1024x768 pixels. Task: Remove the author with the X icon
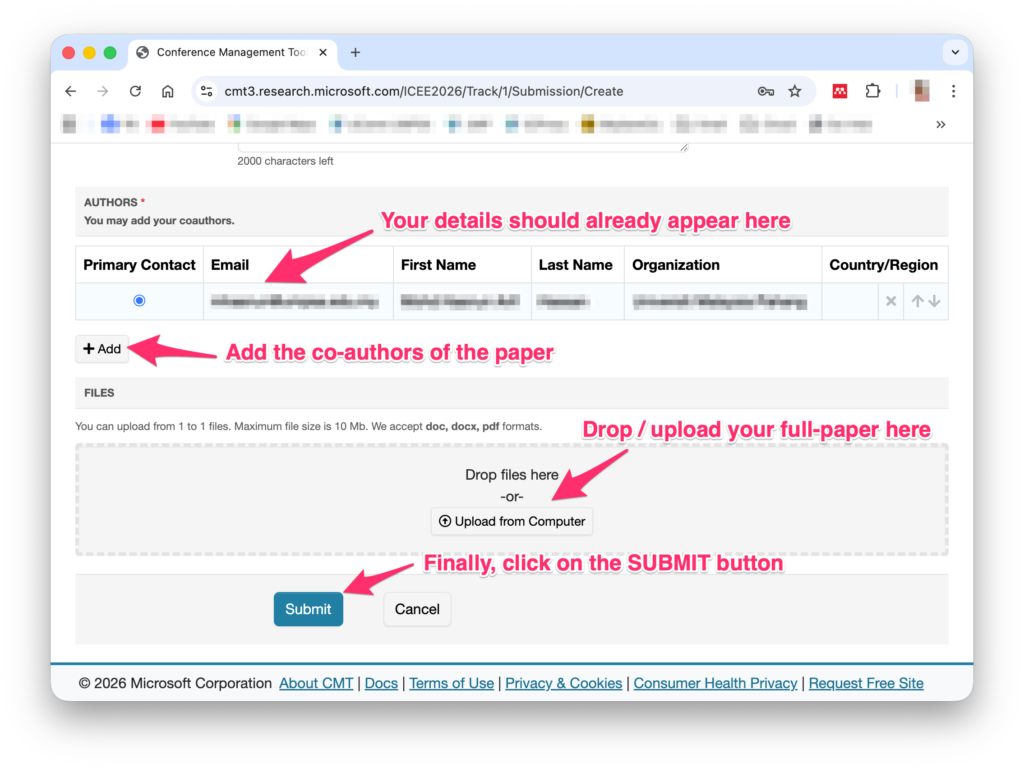tap(891, 301)
